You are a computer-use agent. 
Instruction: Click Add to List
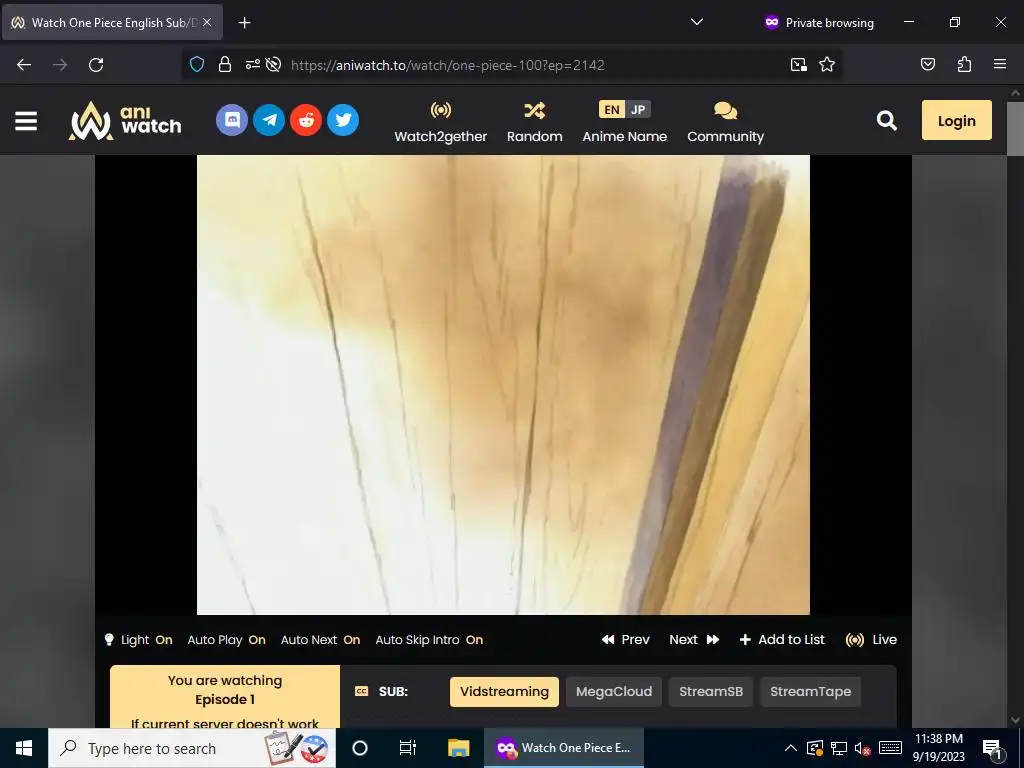click(782, 640)
